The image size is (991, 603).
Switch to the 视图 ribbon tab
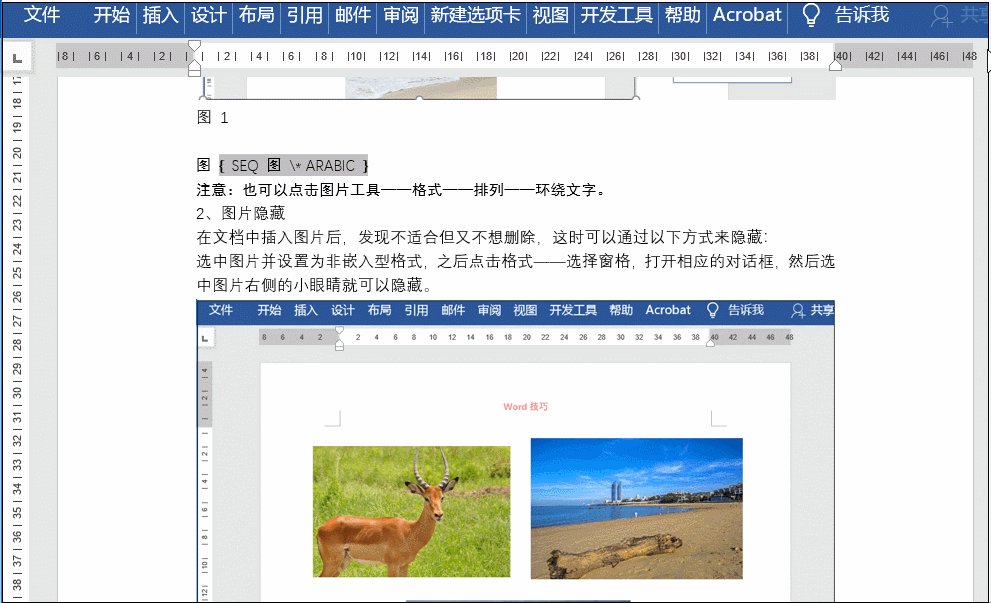pyautogui.click(x=549, y=15)
